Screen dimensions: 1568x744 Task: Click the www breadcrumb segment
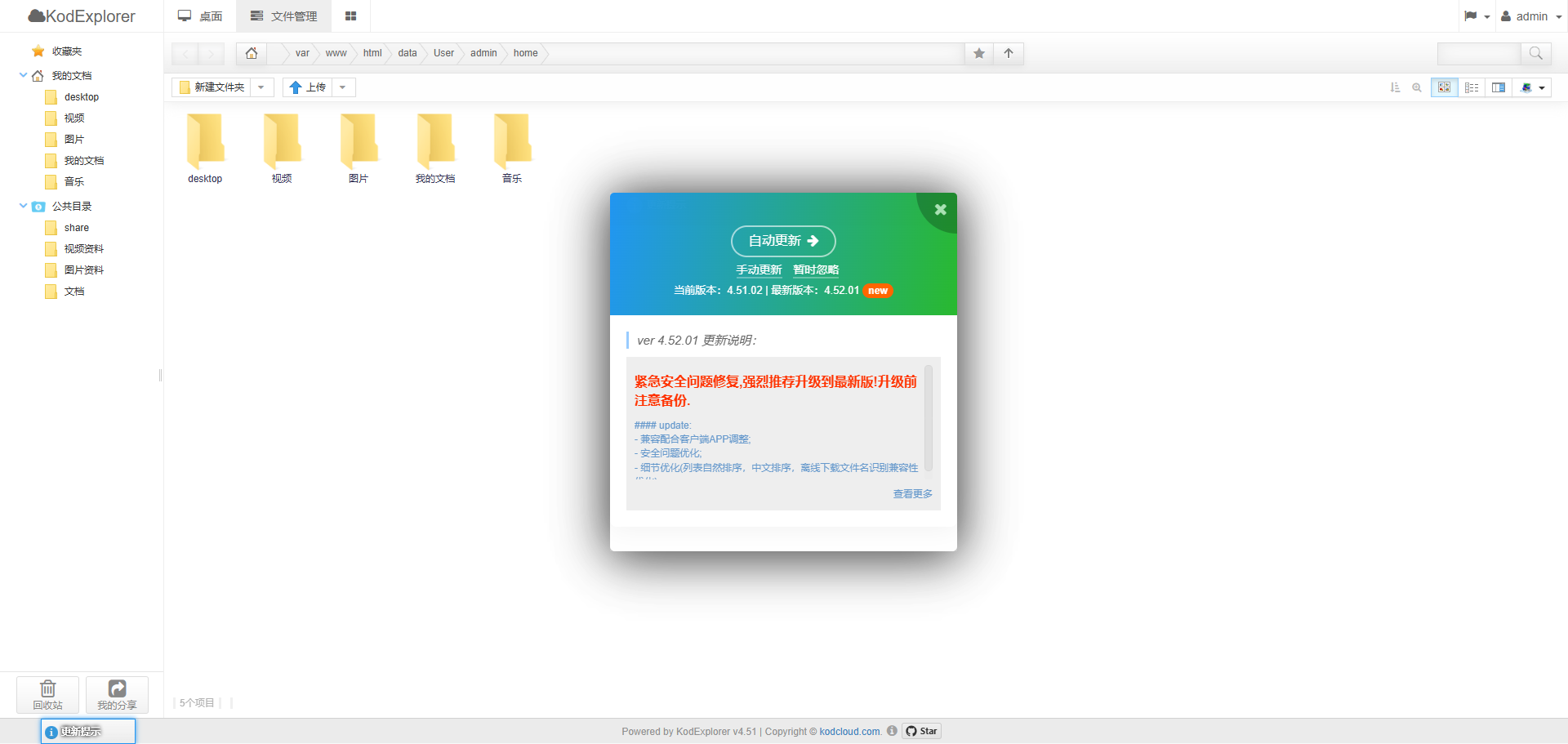pyautogui.click(x=336, y=53)
